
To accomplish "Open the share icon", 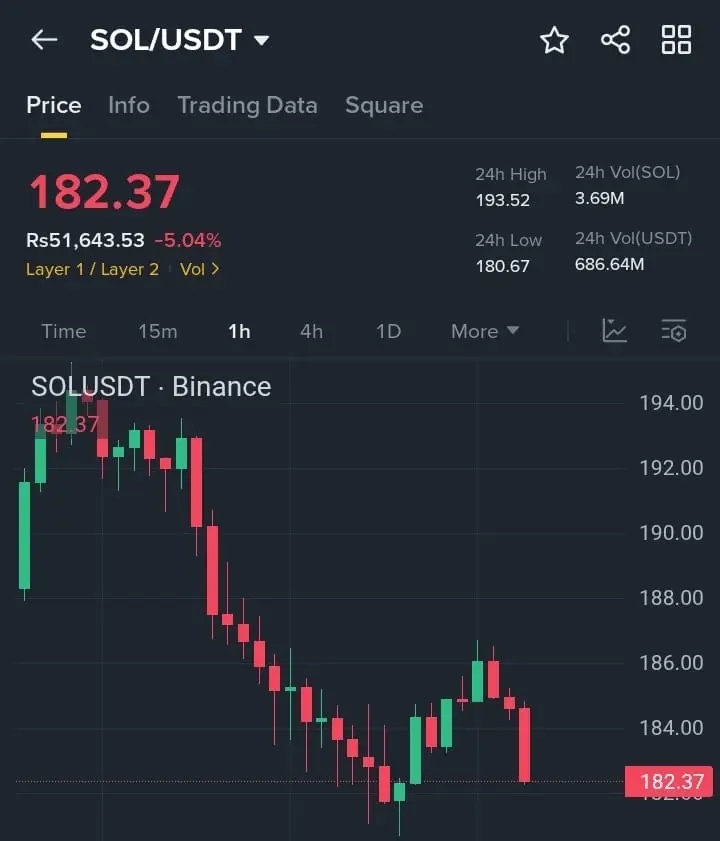I will click(x=615, y=40).
